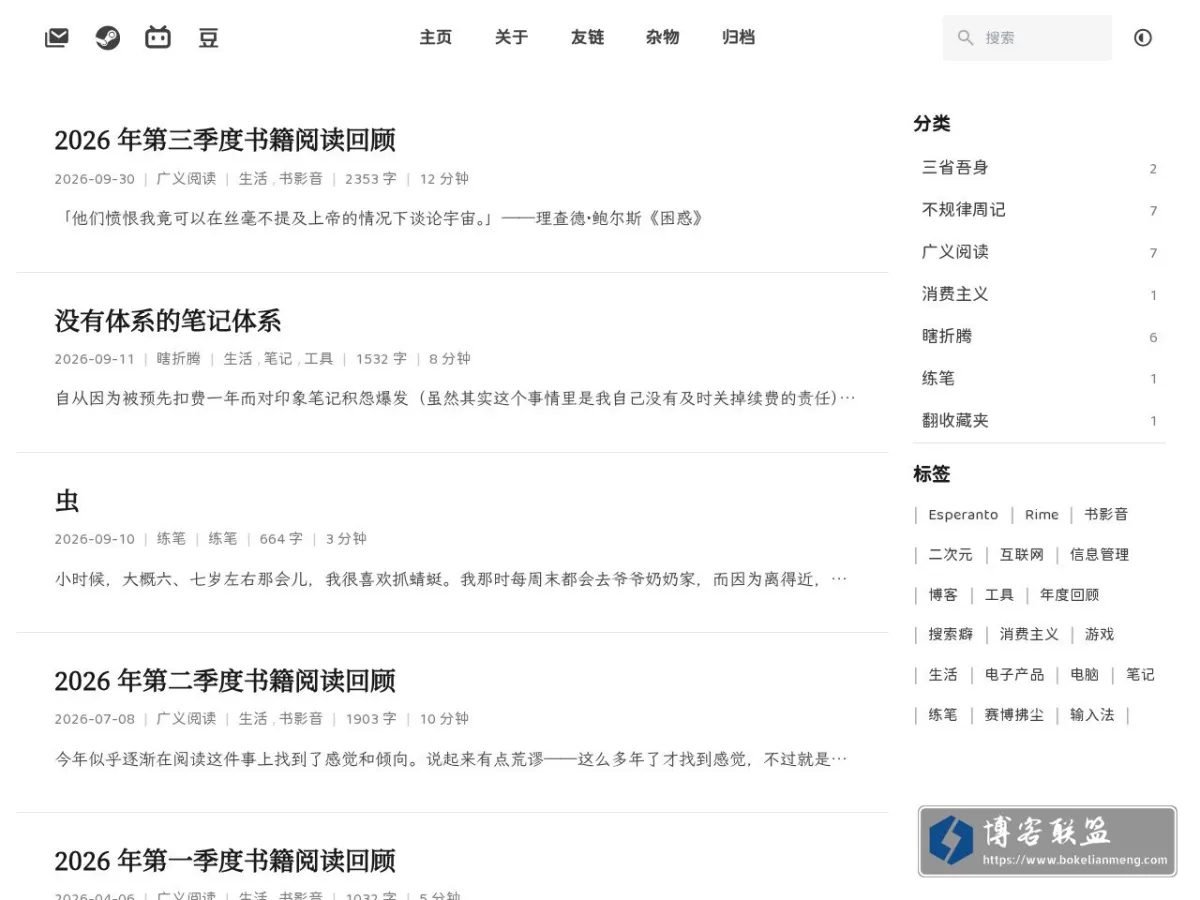Click 2353 字 word count text

click(371, 179)
